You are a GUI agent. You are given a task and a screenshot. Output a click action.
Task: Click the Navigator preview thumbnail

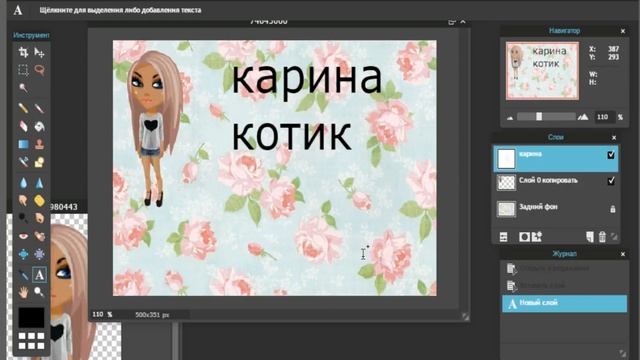tap(542, 71)
